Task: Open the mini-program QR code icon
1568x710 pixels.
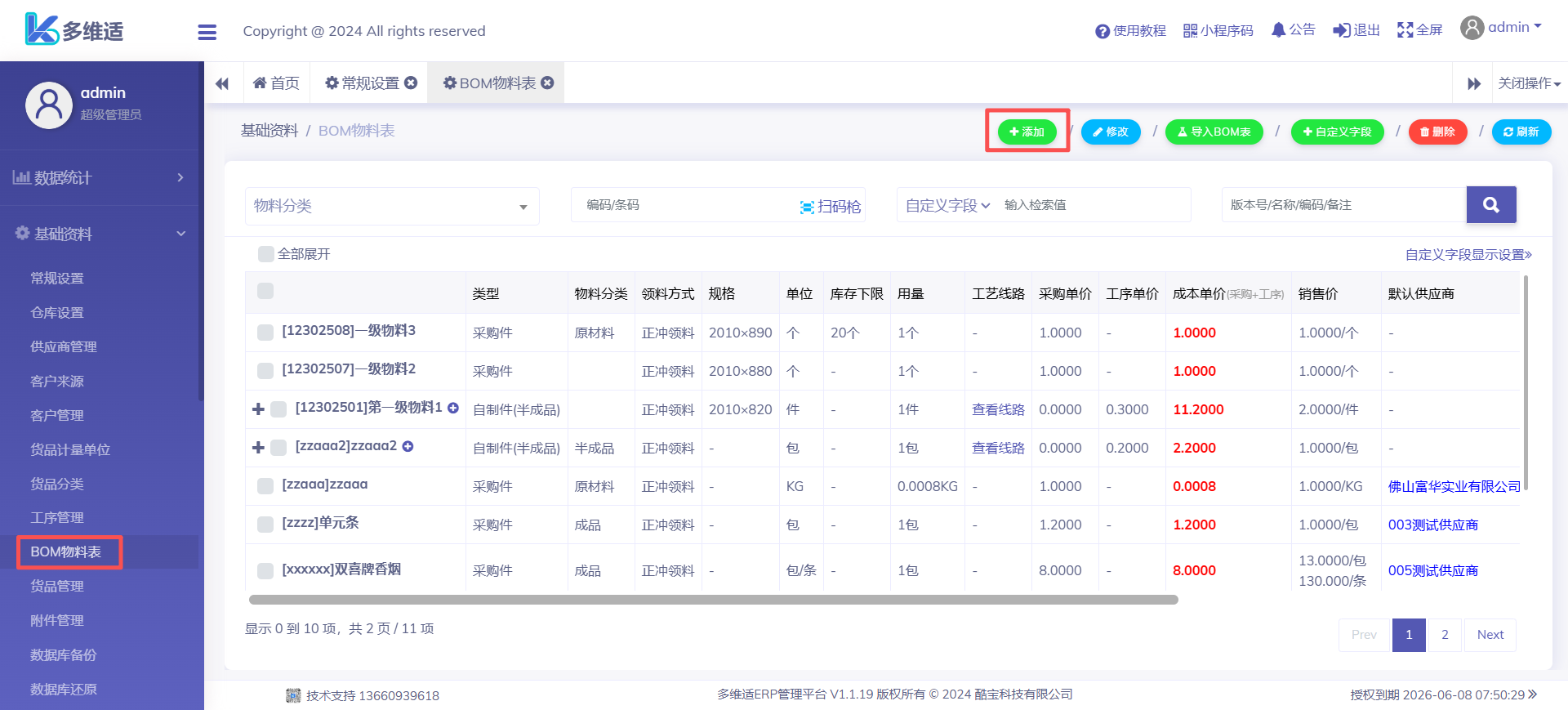Action: 1190,31
